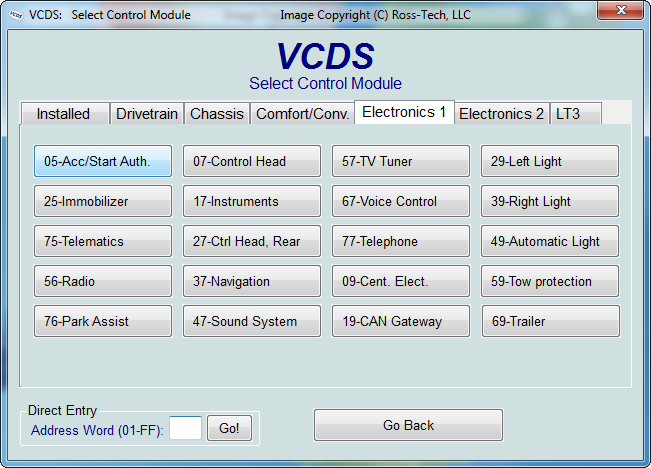The image size is (651, 468).
Task: Open the 37-Navigation module
Action: 252,281
